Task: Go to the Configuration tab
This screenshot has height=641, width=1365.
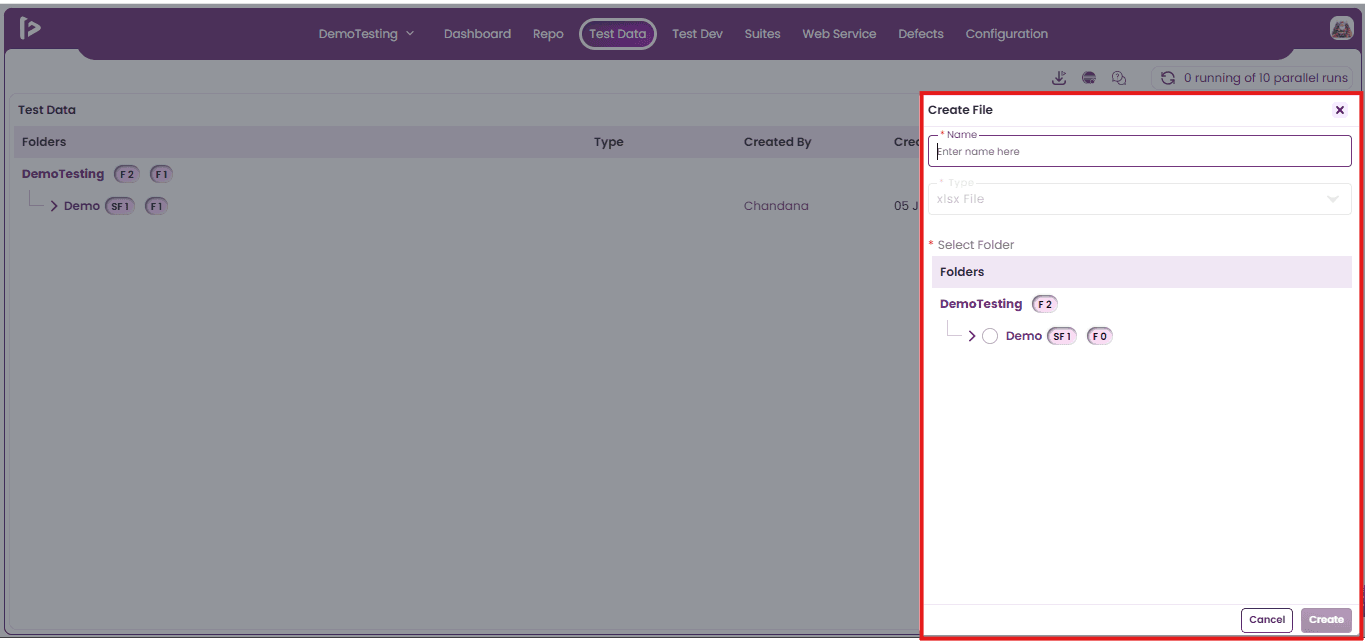Action: click(x=1006, y=34)
